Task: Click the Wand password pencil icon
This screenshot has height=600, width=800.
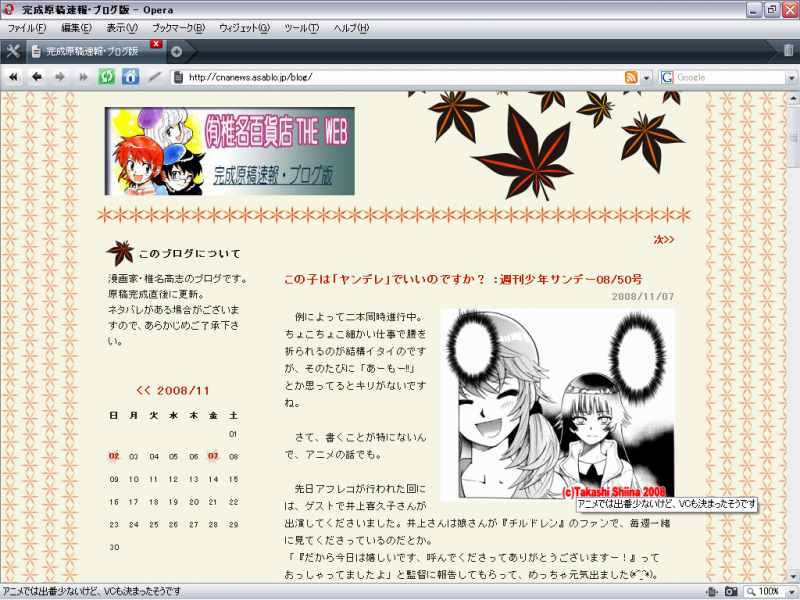Action: 154,77
